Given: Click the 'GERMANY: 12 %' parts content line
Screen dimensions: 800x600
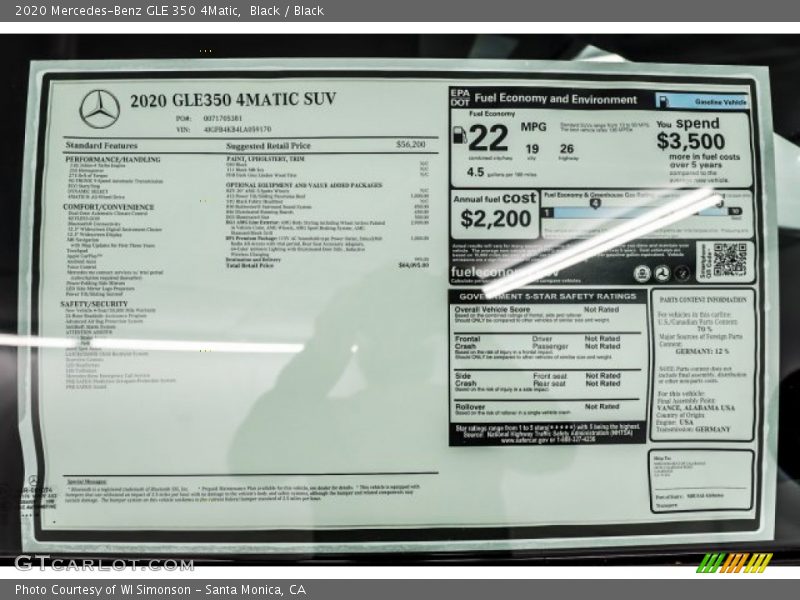Looking at the screenshot, I should point(702,352).
